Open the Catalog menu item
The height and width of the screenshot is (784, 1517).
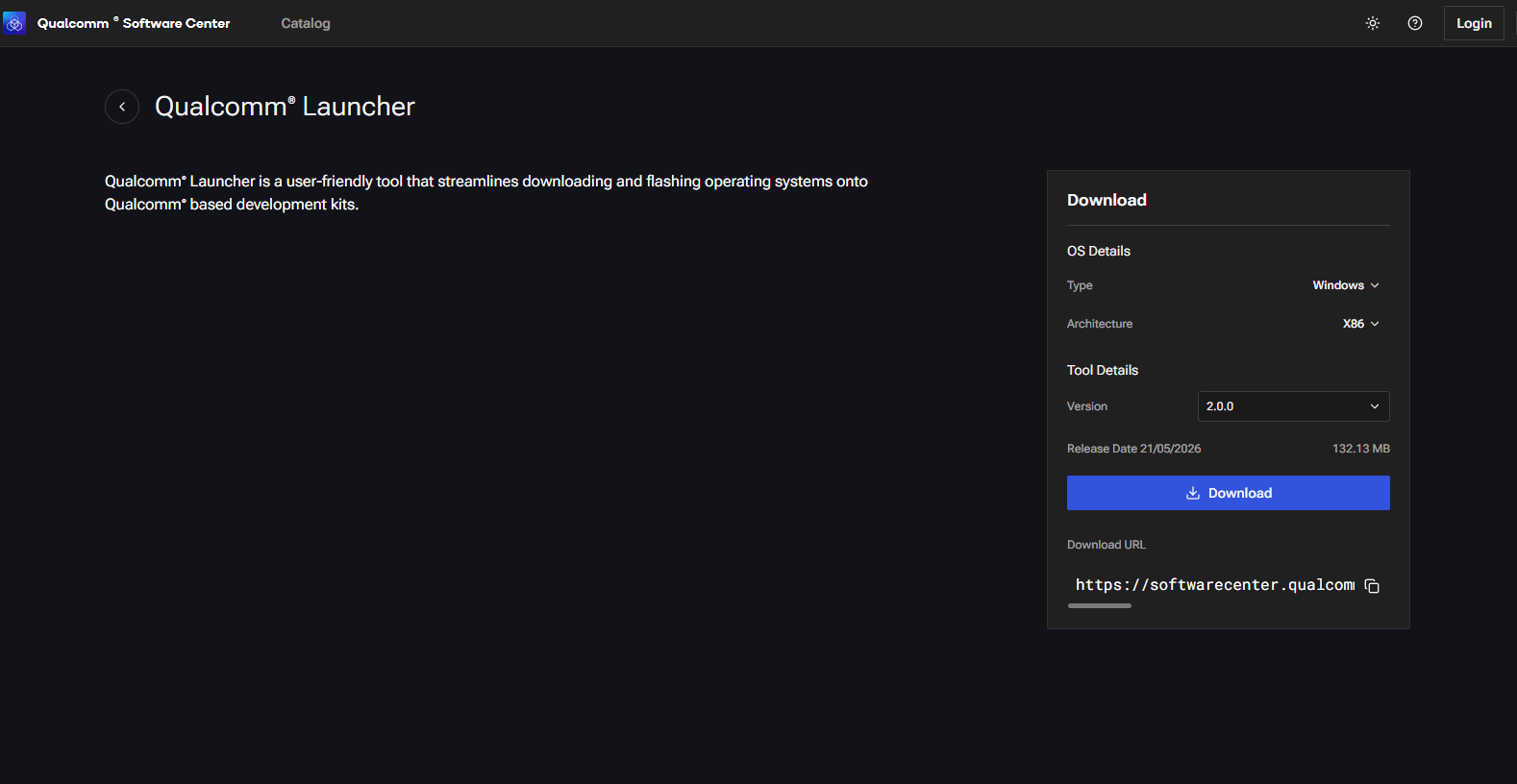[x=306, y=23]
